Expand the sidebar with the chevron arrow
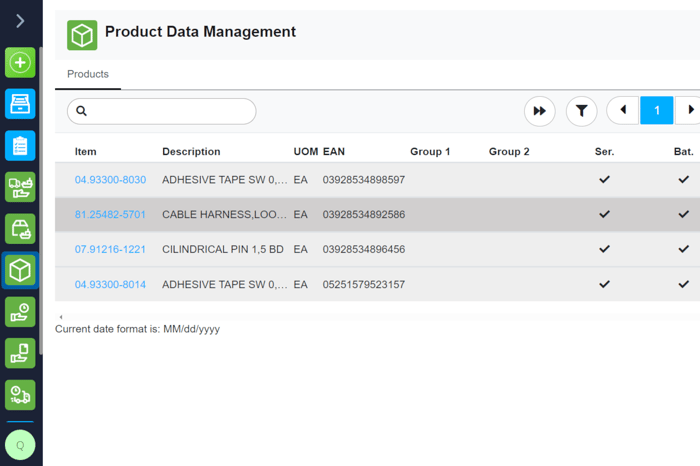Viewport: 700px width, 466px height. (x=20, y=21)
